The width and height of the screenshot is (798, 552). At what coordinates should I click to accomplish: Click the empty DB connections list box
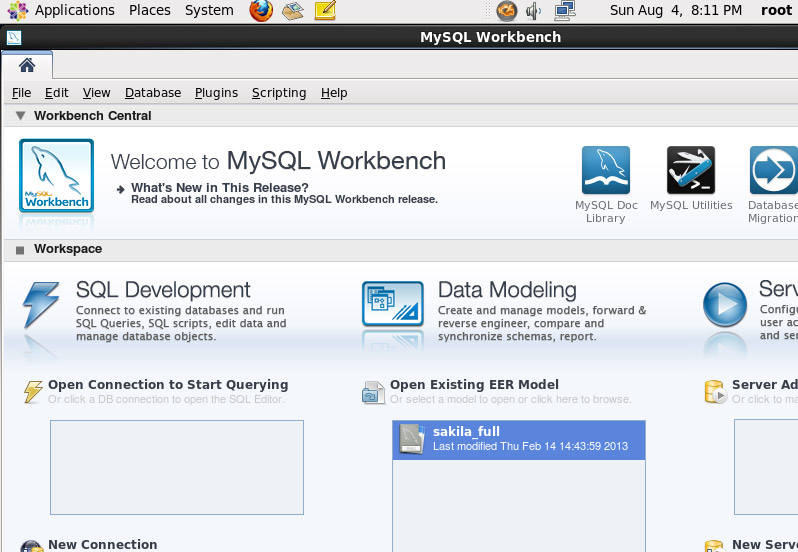tap(177, 468)
